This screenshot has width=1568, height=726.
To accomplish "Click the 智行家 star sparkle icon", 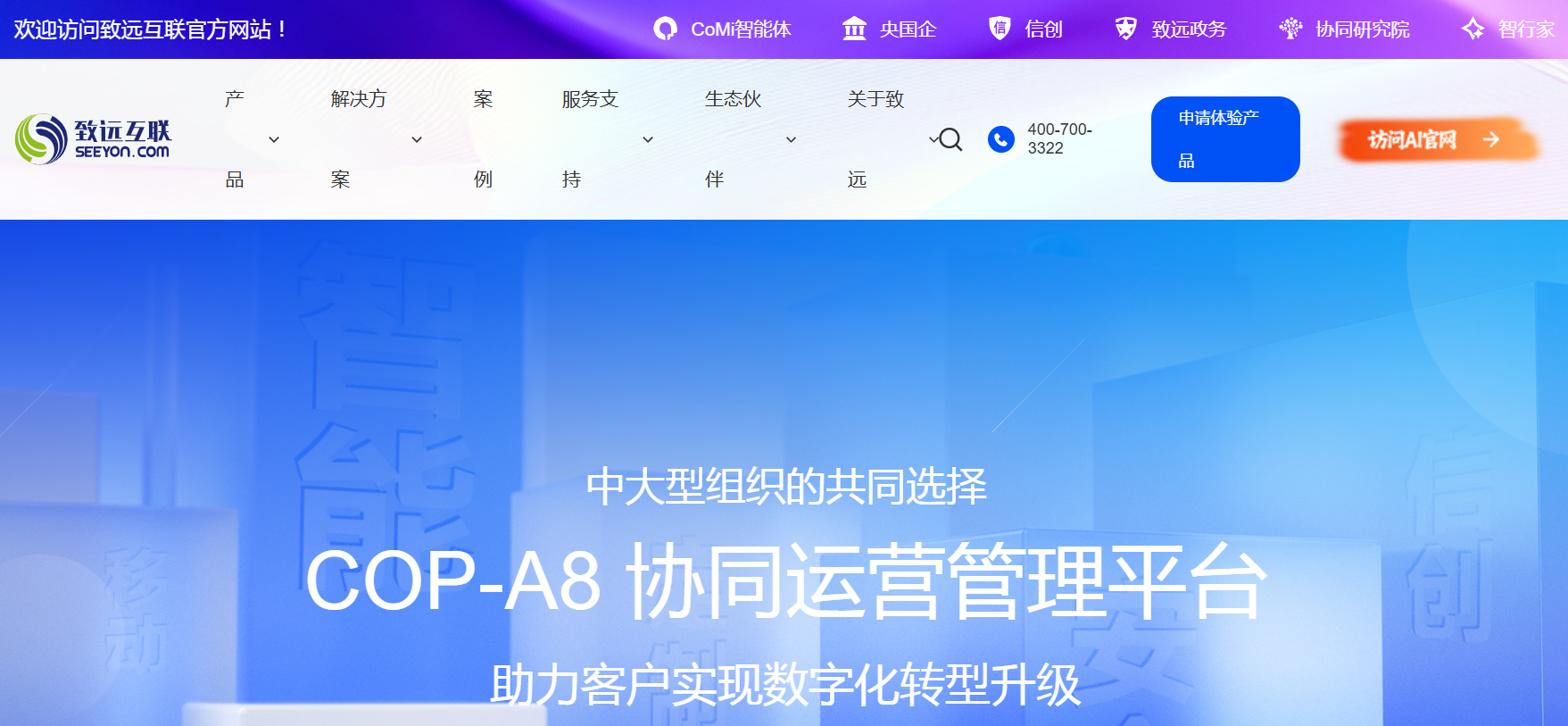I will 1473,29.
